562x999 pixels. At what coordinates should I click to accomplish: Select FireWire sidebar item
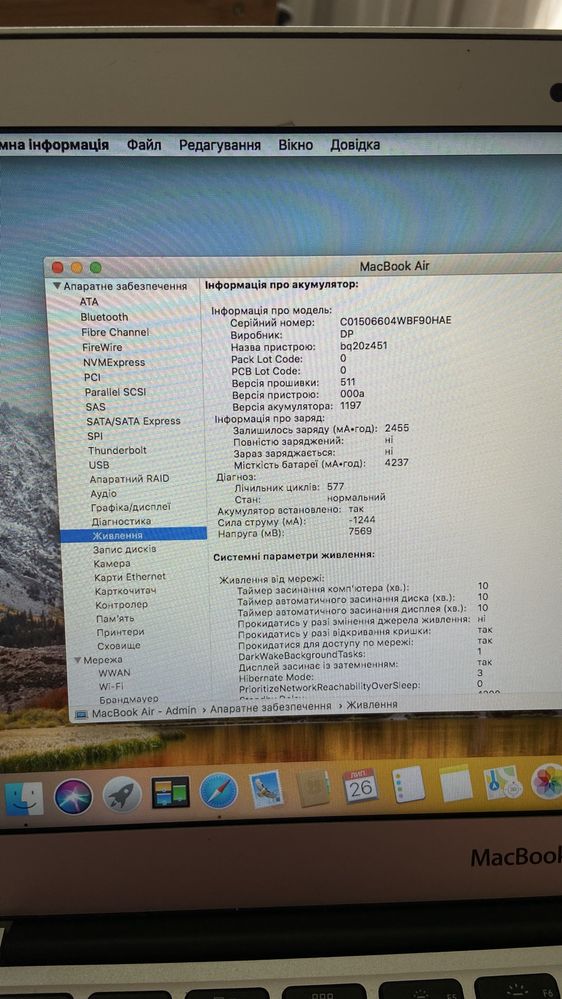click(x=102, y=347)
